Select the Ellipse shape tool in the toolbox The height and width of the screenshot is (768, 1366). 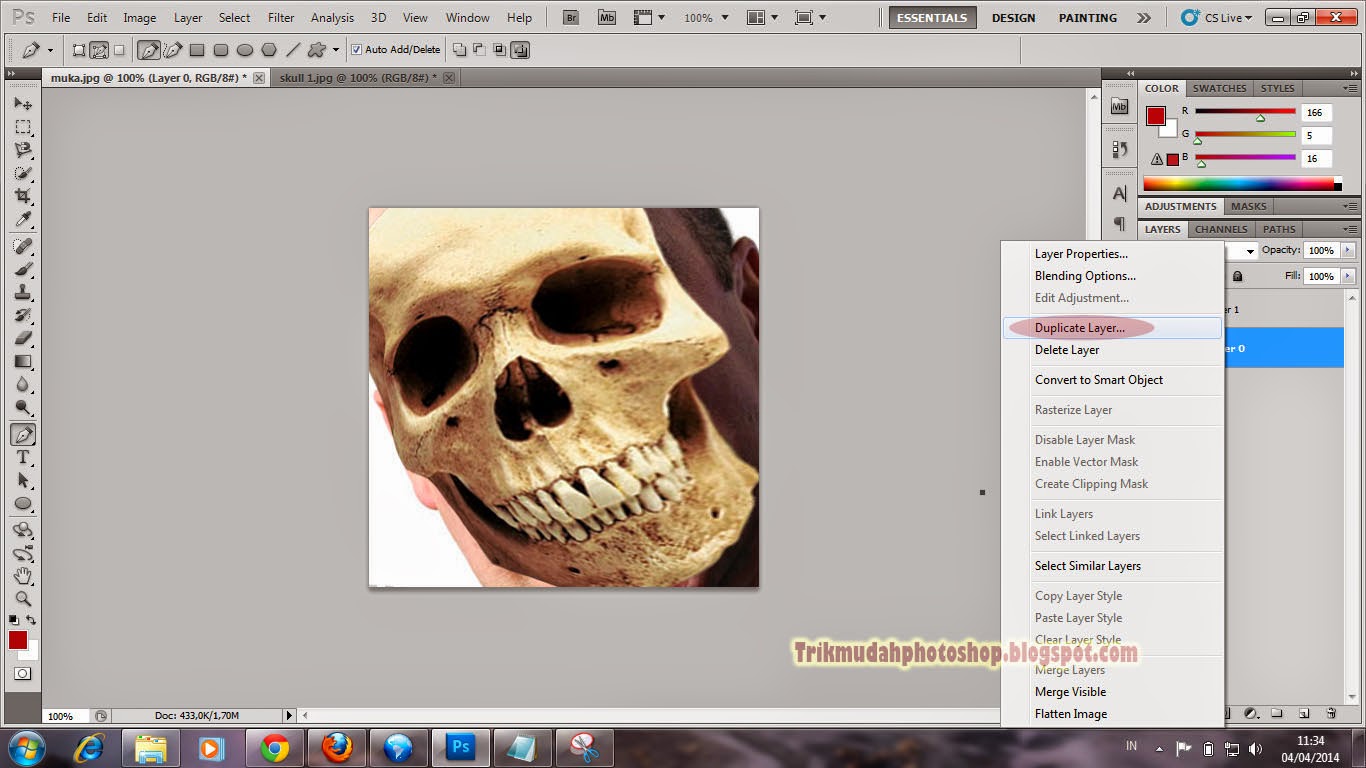(23, 503)
